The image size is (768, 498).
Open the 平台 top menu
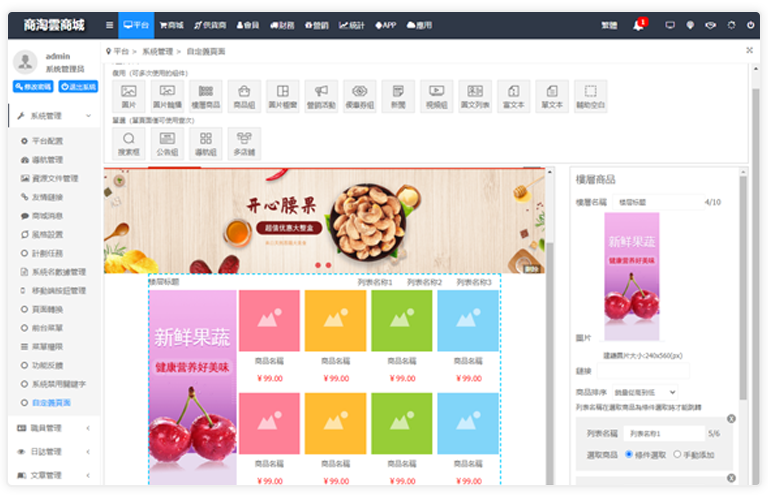click(x=136, y=25)
